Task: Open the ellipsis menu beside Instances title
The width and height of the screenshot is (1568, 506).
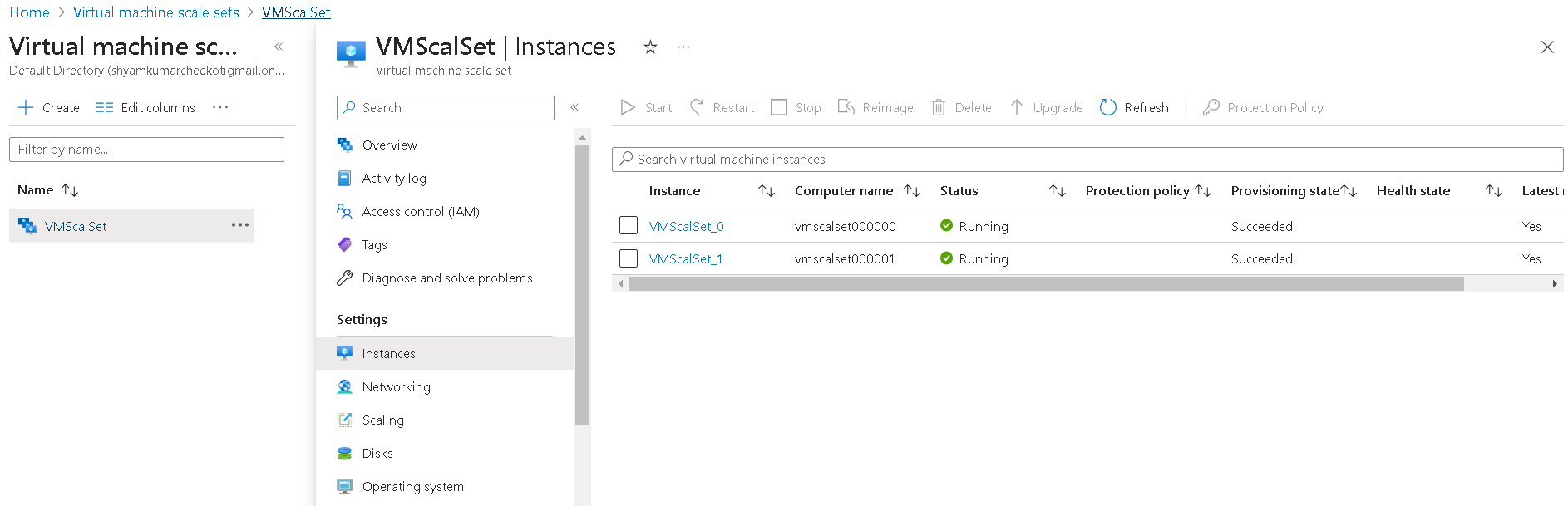Action: point(683,47)
